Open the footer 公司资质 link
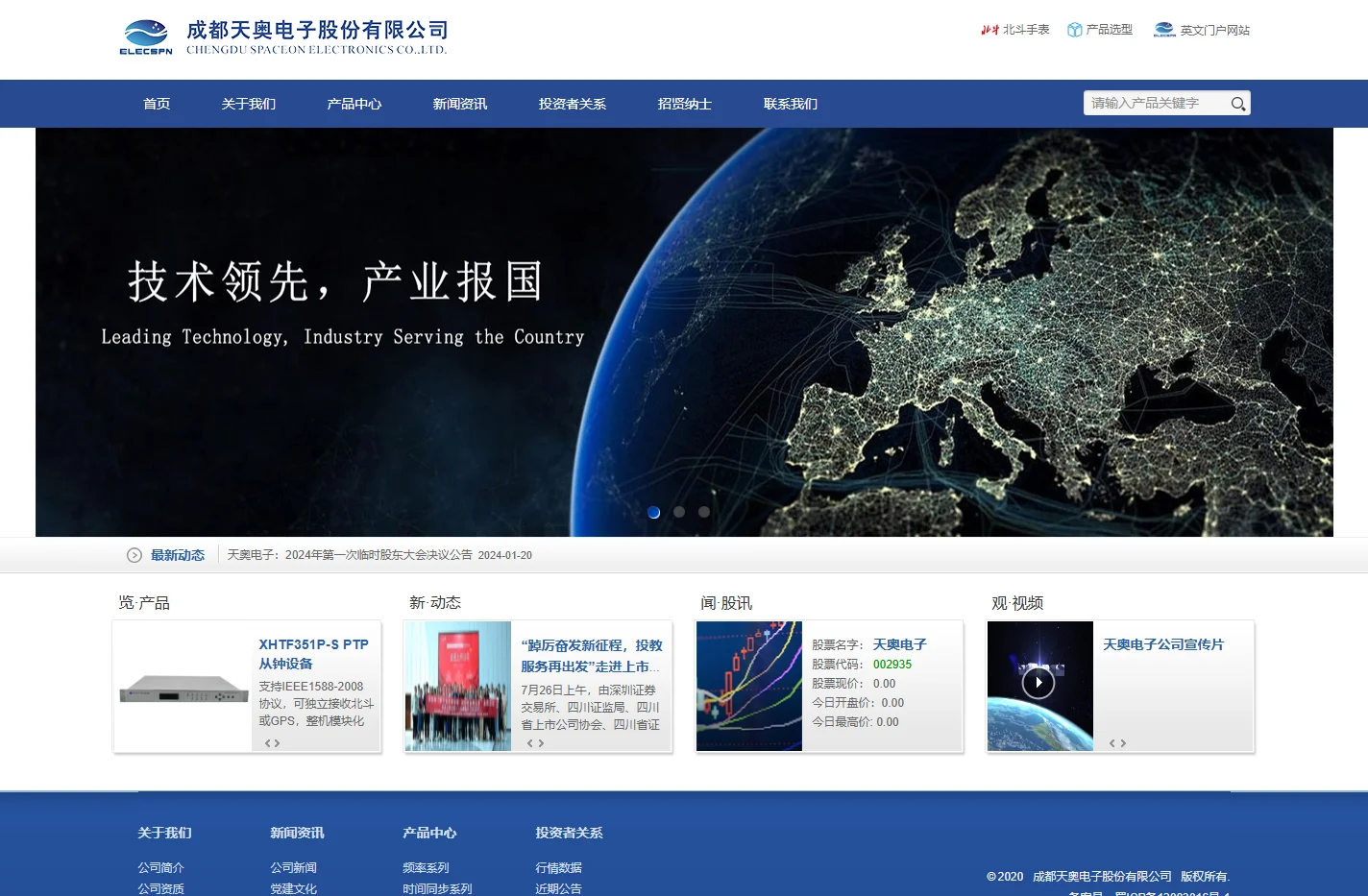 [x=160, y=888]
